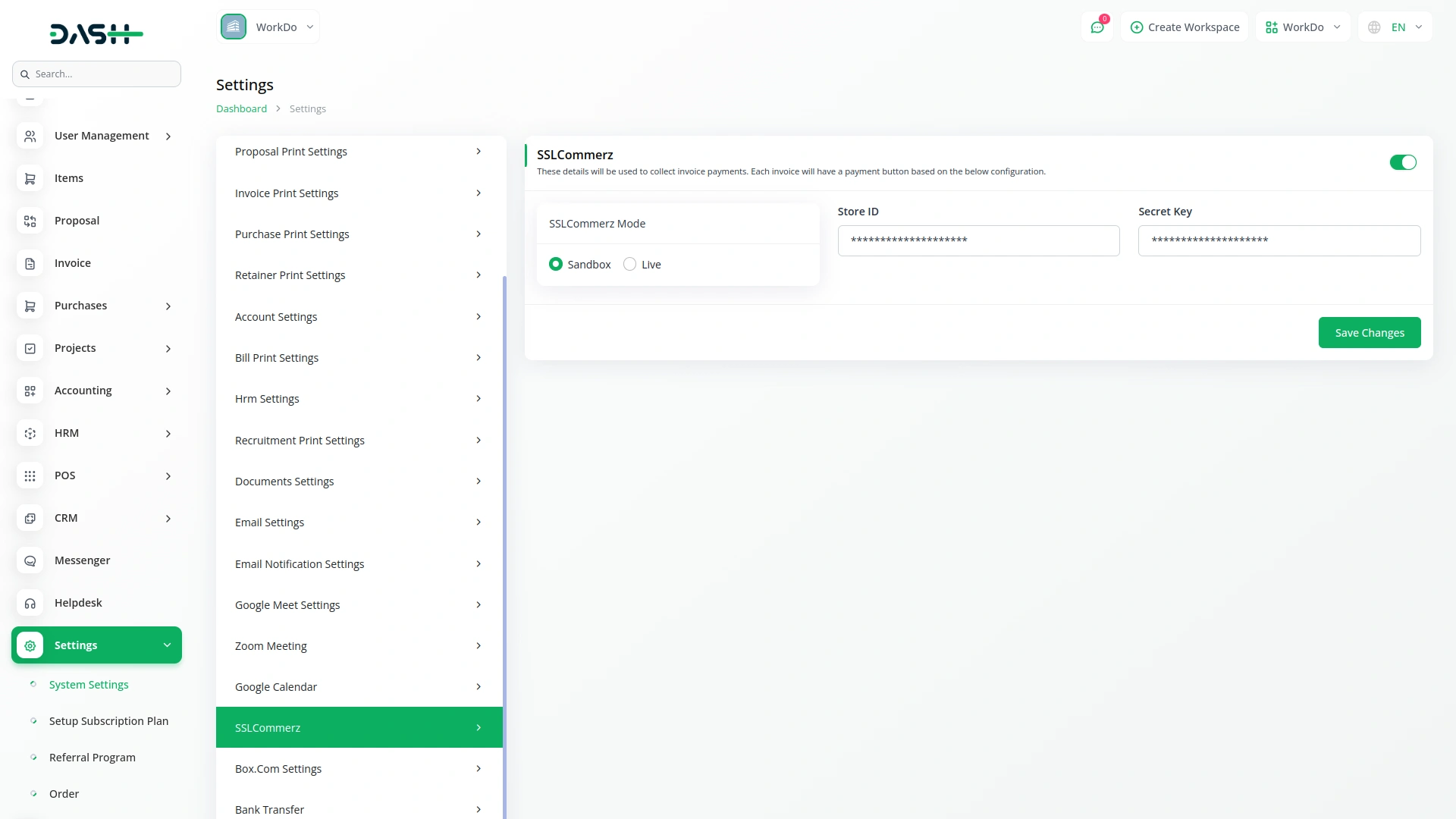Disable the SSLCommerz payment toggle

click(1402, 162)
